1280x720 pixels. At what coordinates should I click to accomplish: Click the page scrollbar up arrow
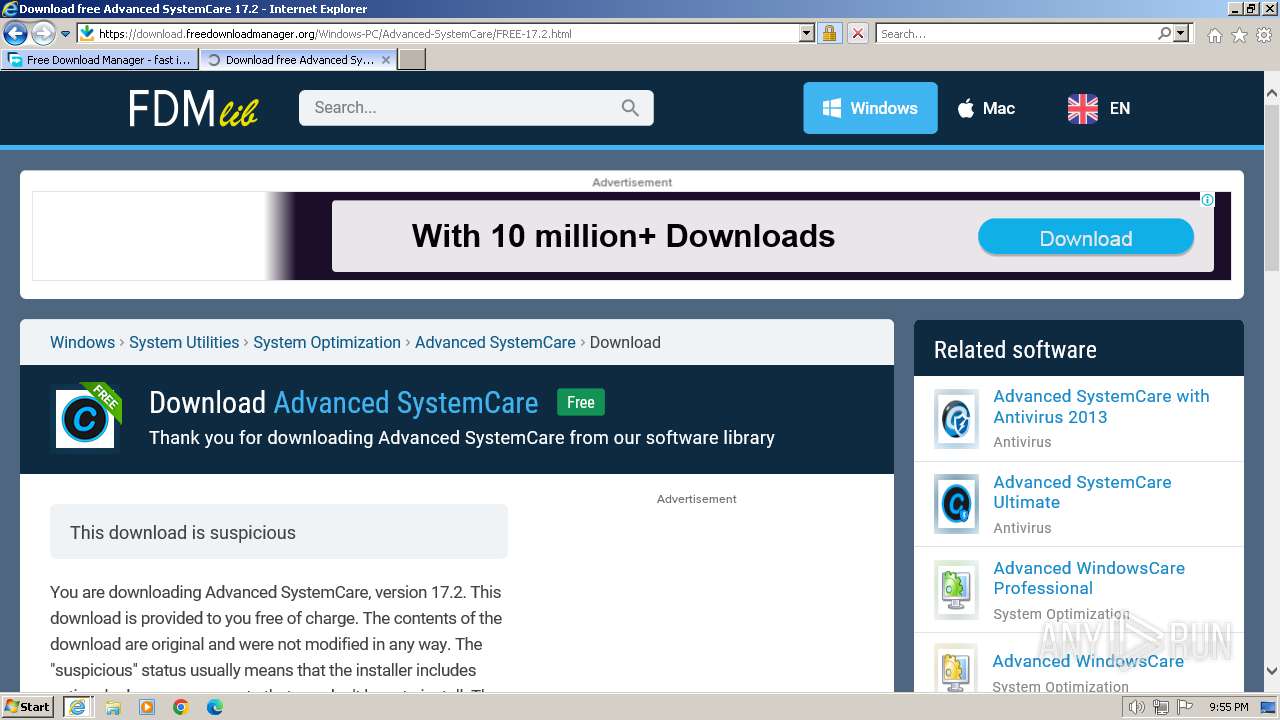pos(1271,93)
